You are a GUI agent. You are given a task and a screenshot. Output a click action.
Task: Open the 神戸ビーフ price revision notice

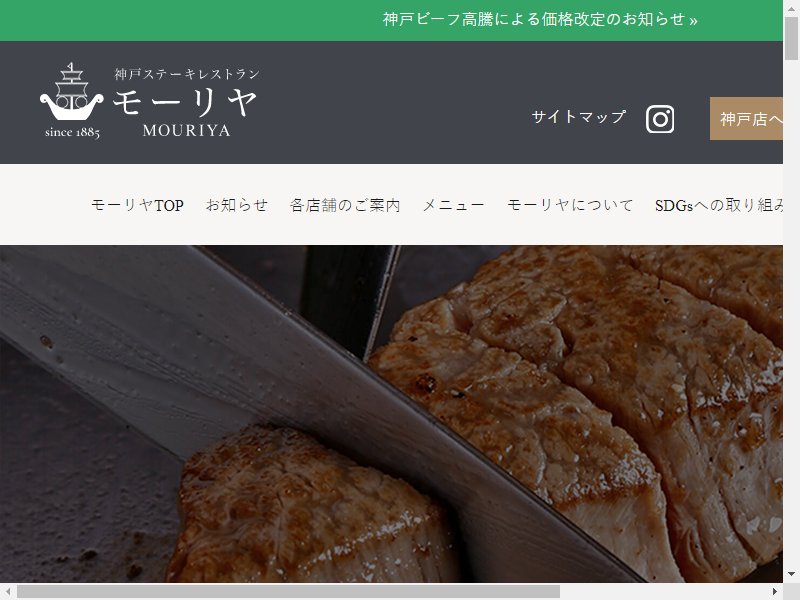540,20
